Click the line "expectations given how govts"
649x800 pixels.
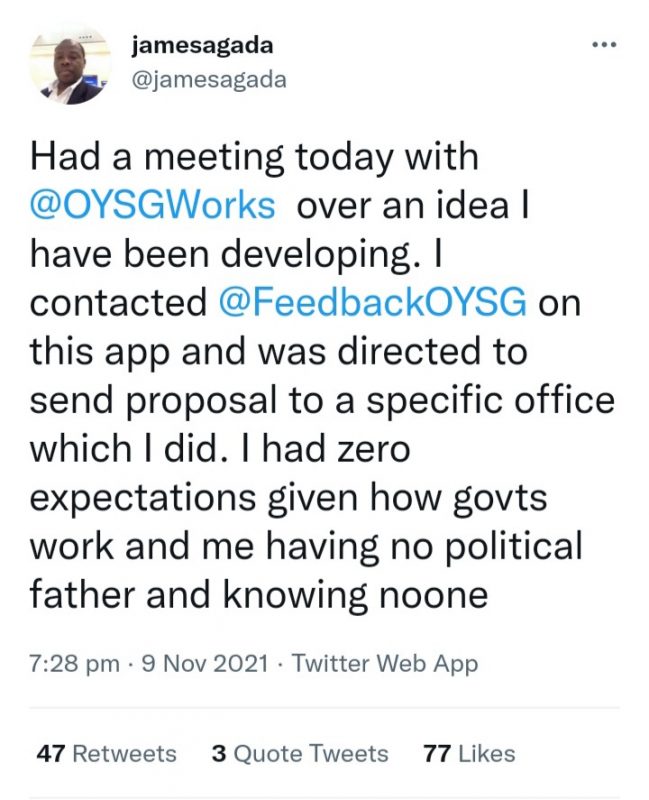pyautogui.click(x=270, y=498)
